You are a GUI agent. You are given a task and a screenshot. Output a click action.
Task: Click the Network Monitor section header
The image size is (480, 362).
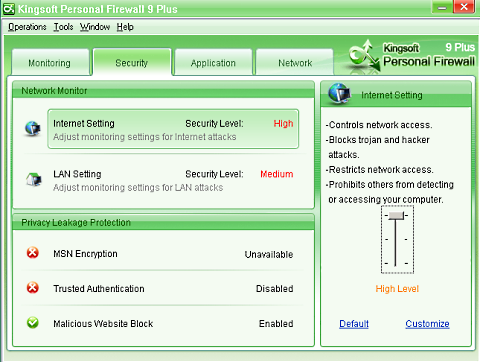163,90
